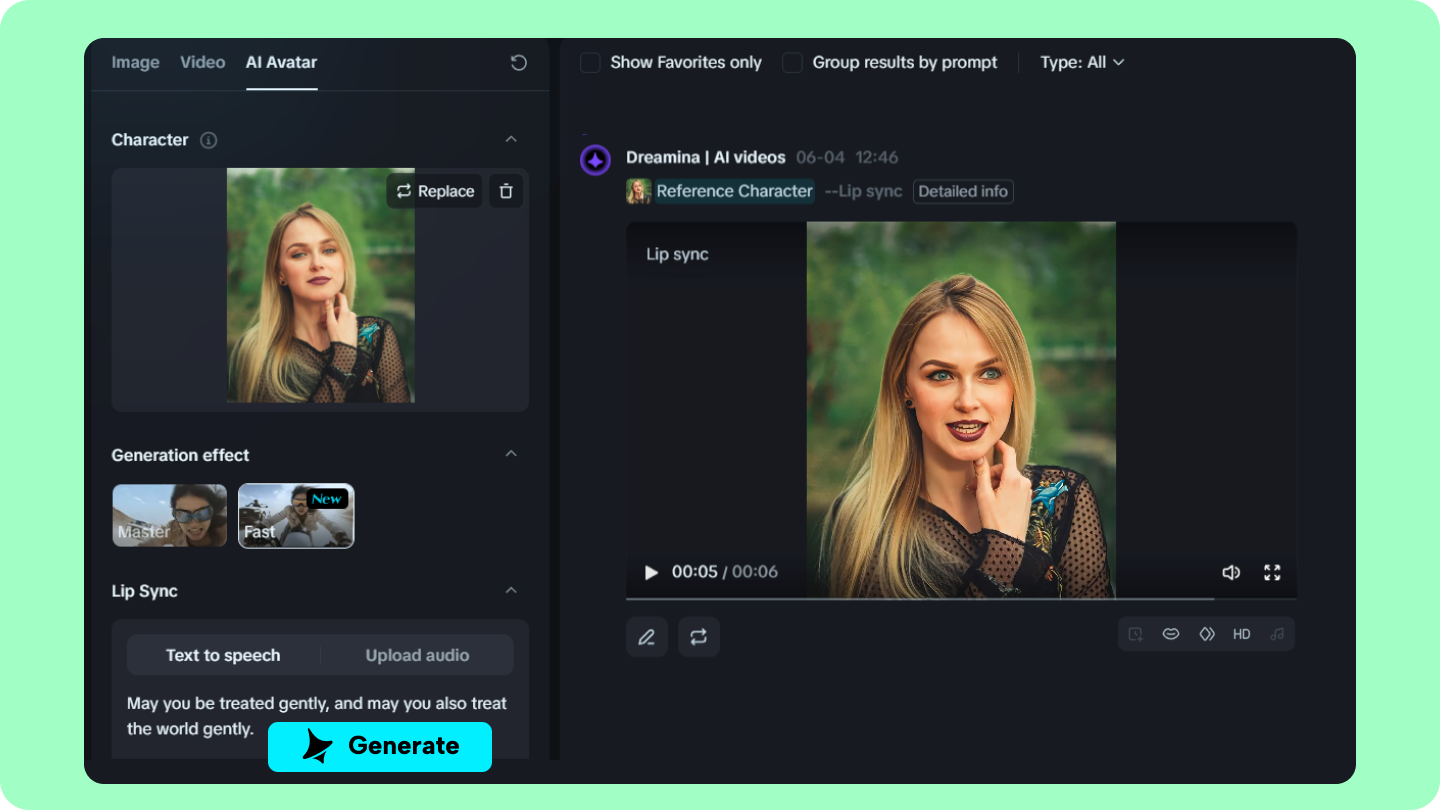The height and width of the screenshot is (810, 1440).
Task: Click the frame interpolation diamond icon
Action: pyautogui.click(x=1207, y=634)
